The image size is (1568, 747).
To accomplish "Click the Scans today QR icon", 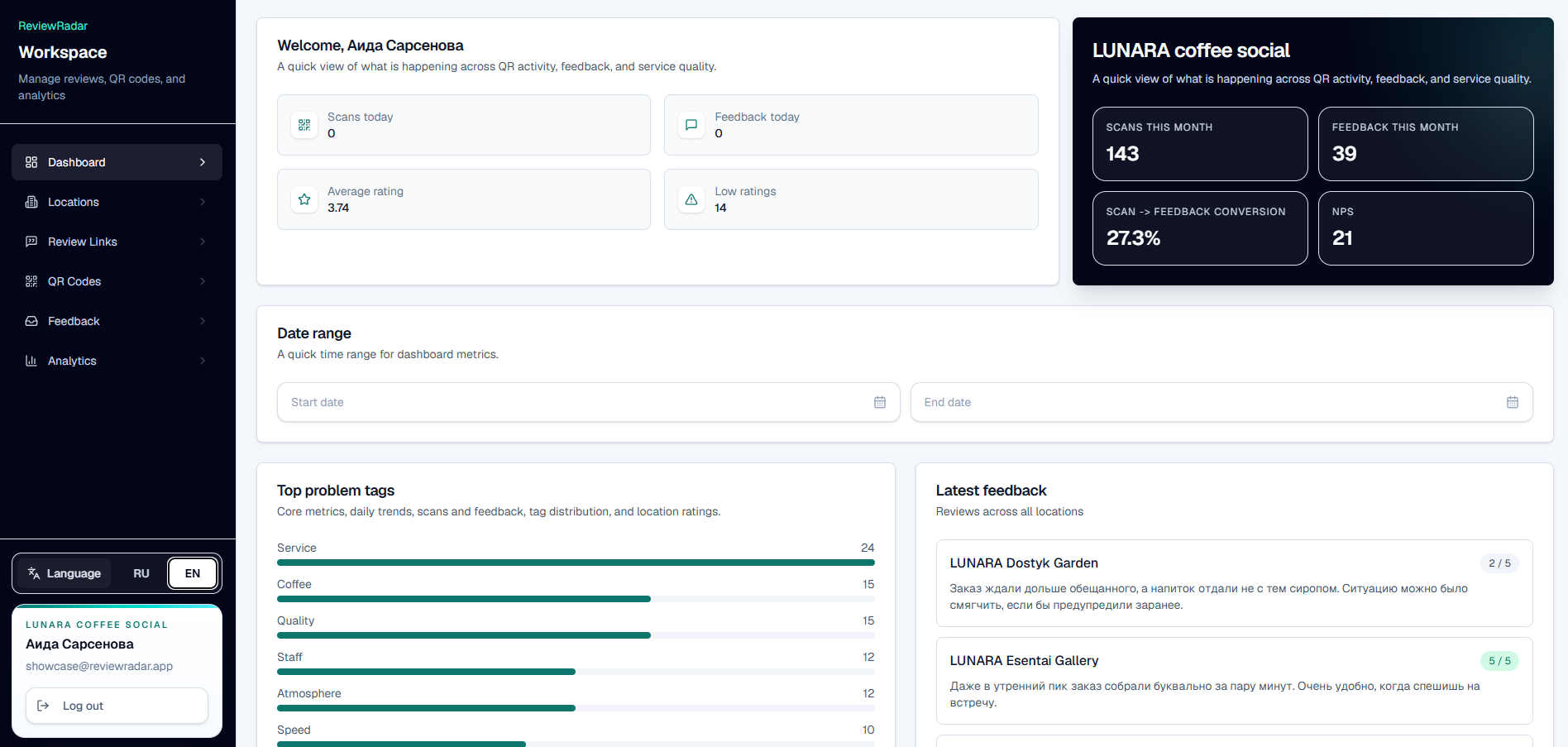I will (304, 125).
